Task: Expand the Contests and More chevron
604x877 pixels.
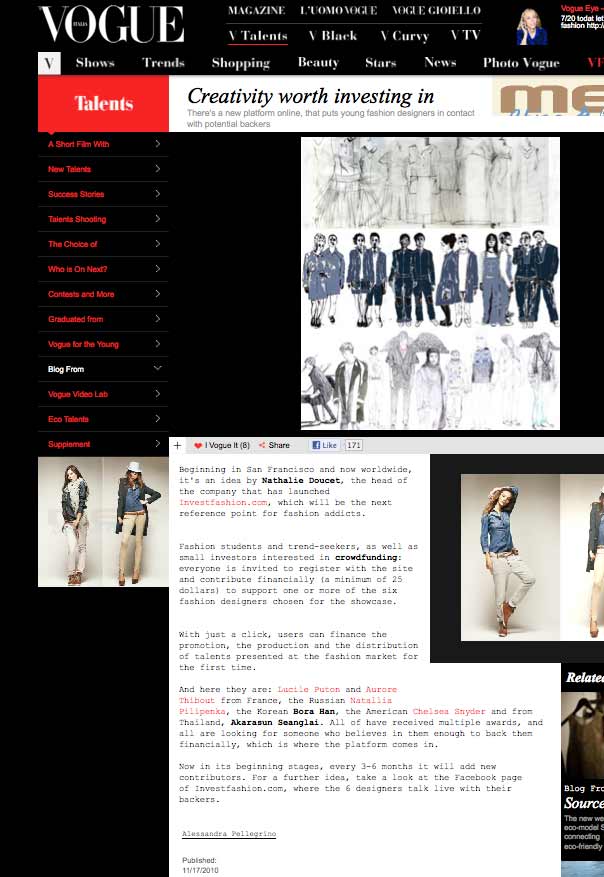Action: (x=158, y=294)
